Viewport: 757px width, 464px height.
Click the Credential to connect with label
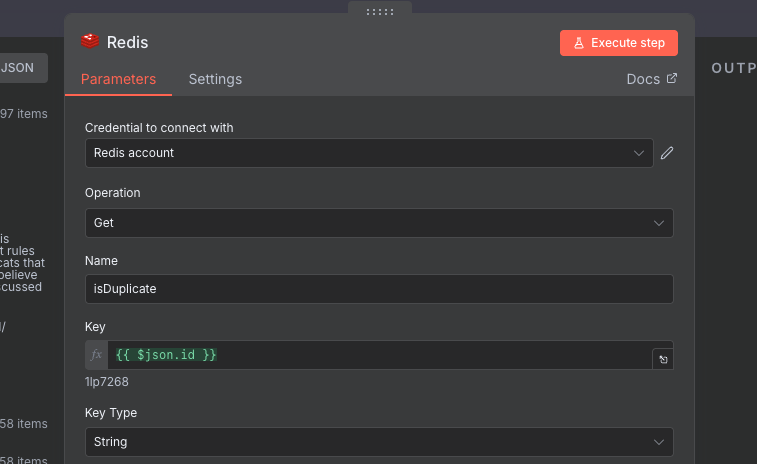tap(159, 128)
